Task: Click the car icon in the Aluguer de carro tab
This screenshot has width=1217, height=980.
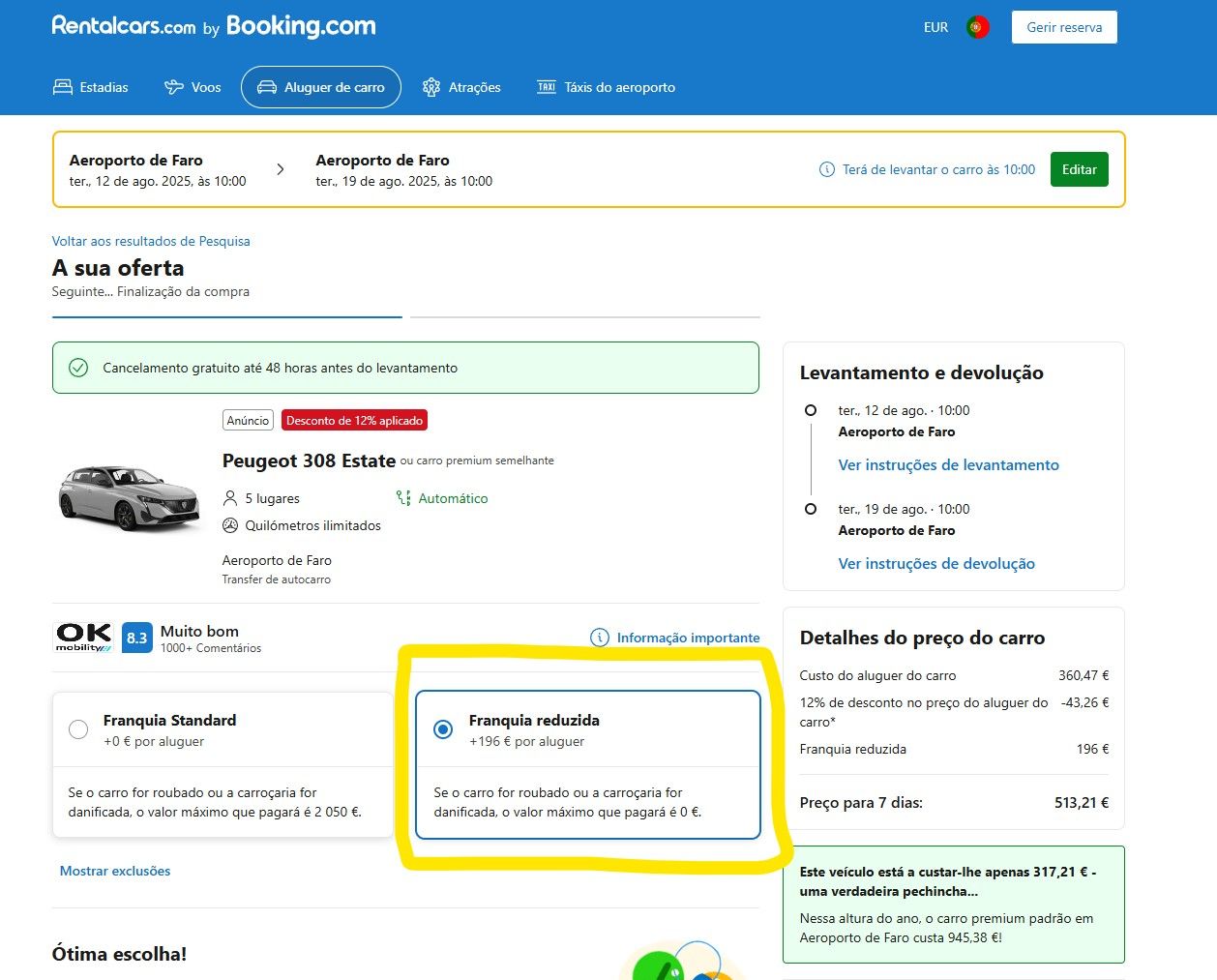Action: 267,87
